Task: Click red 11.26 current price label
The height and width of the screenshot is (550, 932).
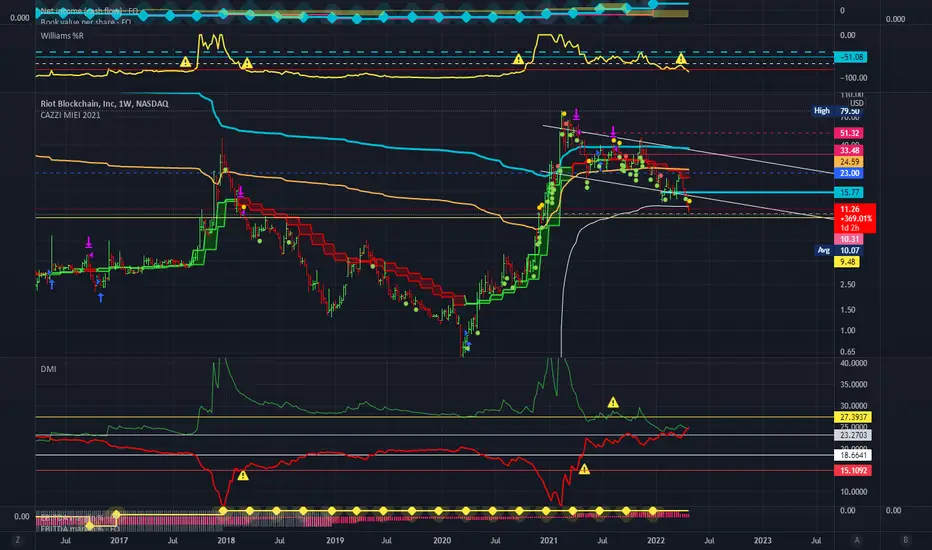Action: [x=855, y=218]
